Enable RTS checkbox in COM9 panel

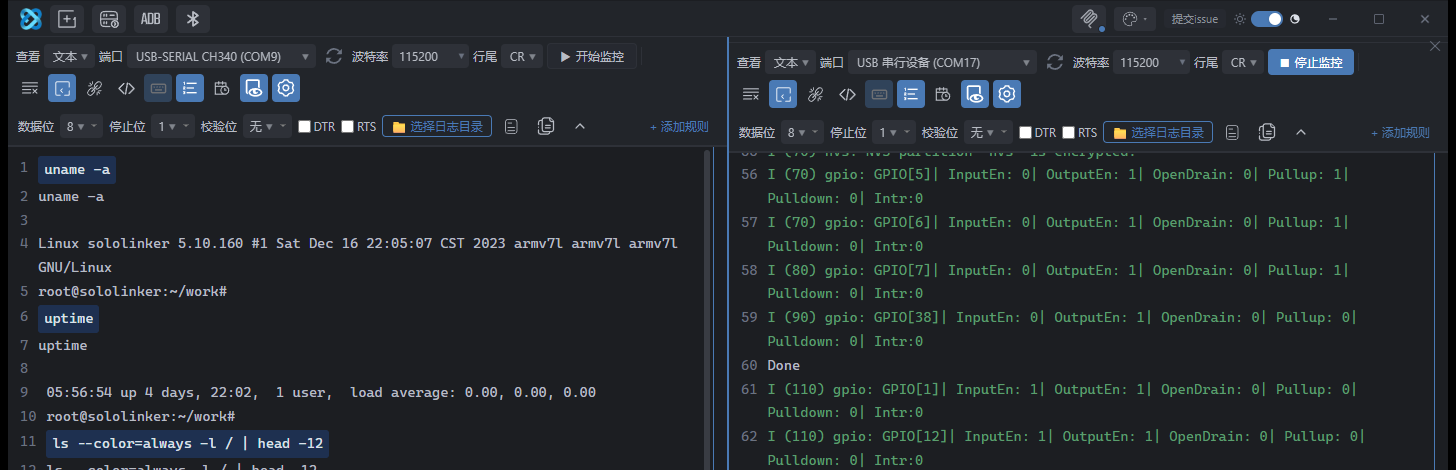pos(348,127)
